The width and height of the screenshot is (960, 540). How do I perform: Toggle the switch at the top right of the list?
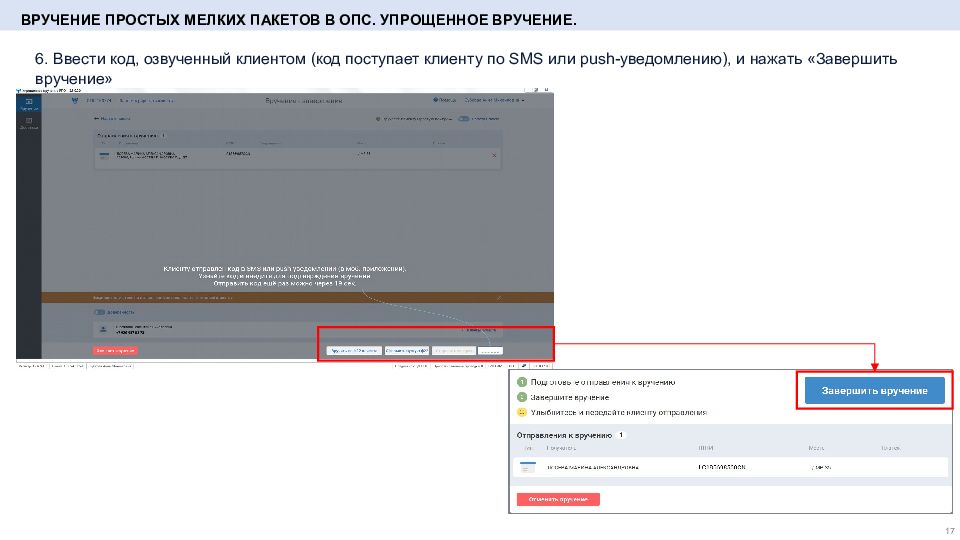(x=463, y=119)
